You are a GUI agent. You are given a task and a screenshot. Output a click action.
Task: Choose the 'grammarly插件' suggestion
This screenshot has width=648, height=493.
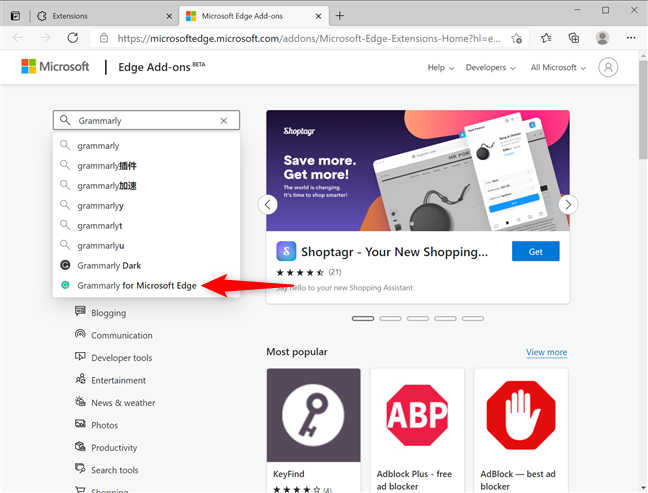pyautogui.click(x=146, y=166)
